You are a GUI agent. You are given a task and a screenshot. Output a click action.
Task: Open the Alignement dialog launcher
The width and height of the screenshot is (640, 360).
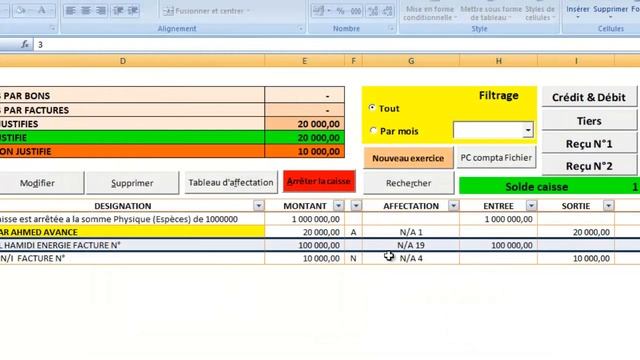point(300,29)
